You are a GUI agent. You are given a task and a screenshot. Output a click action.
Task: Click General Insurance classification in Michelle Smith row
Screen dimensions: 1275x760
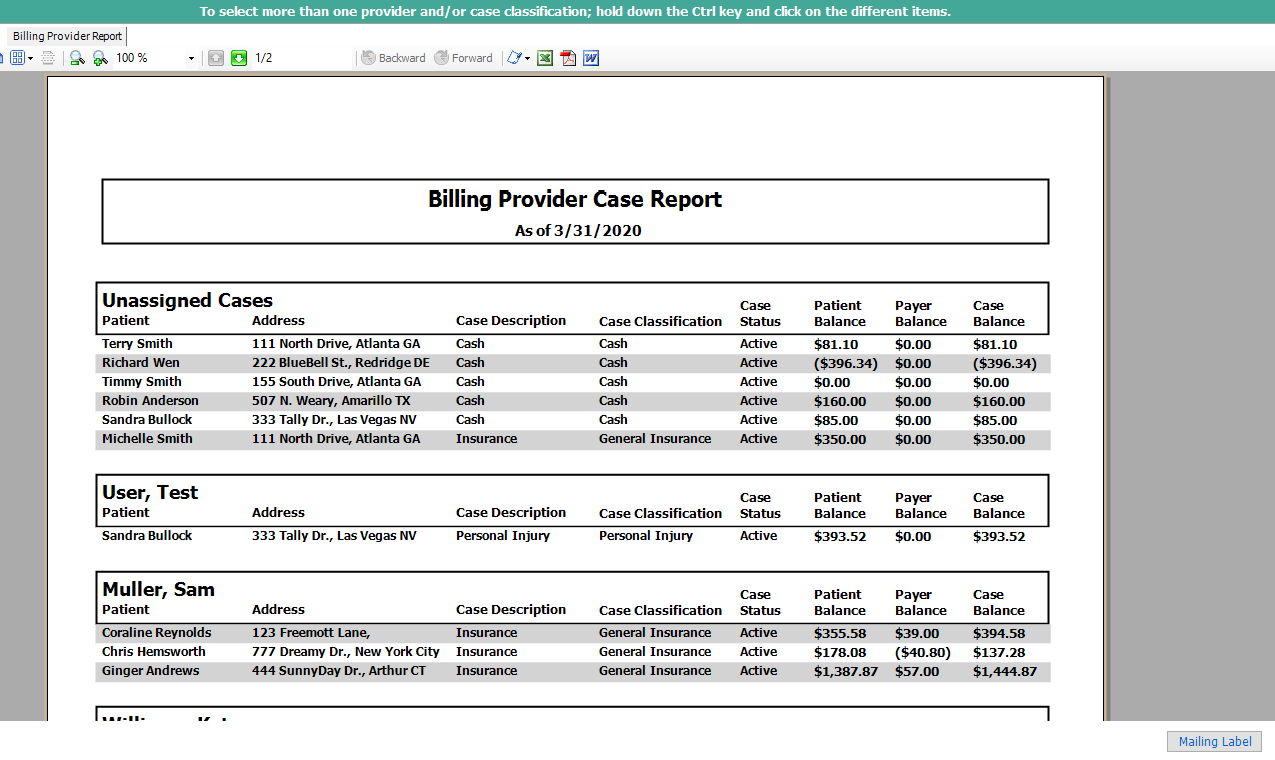tap(655, 438)
